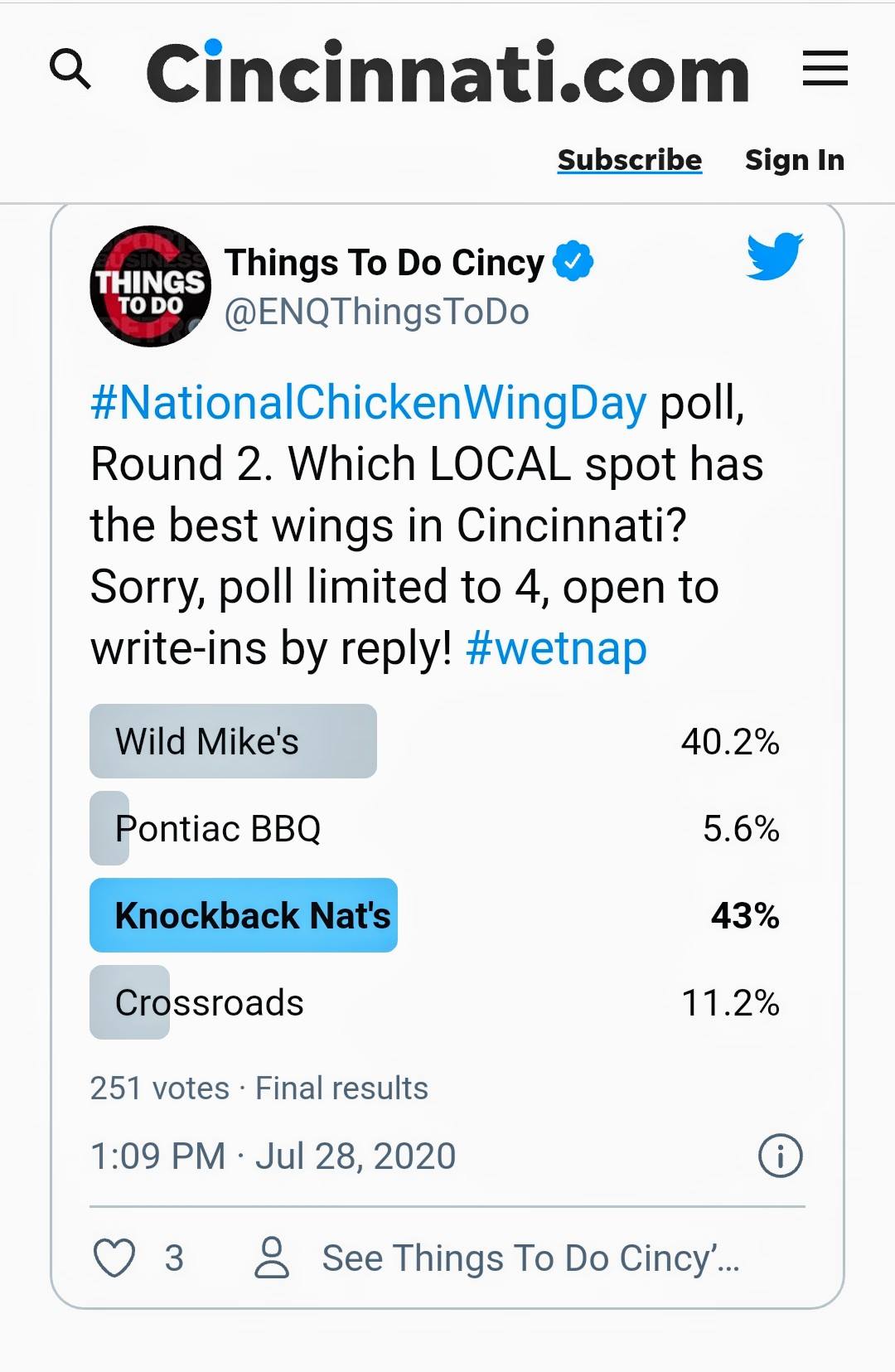Tap the Twitter bird logo

774,255
